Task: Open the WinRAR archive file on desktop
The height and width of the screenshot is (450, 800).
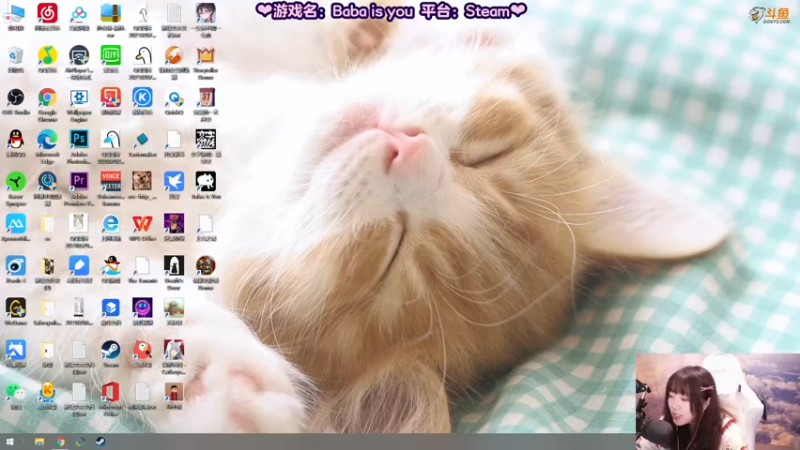Action: click(x=110, y=14)
